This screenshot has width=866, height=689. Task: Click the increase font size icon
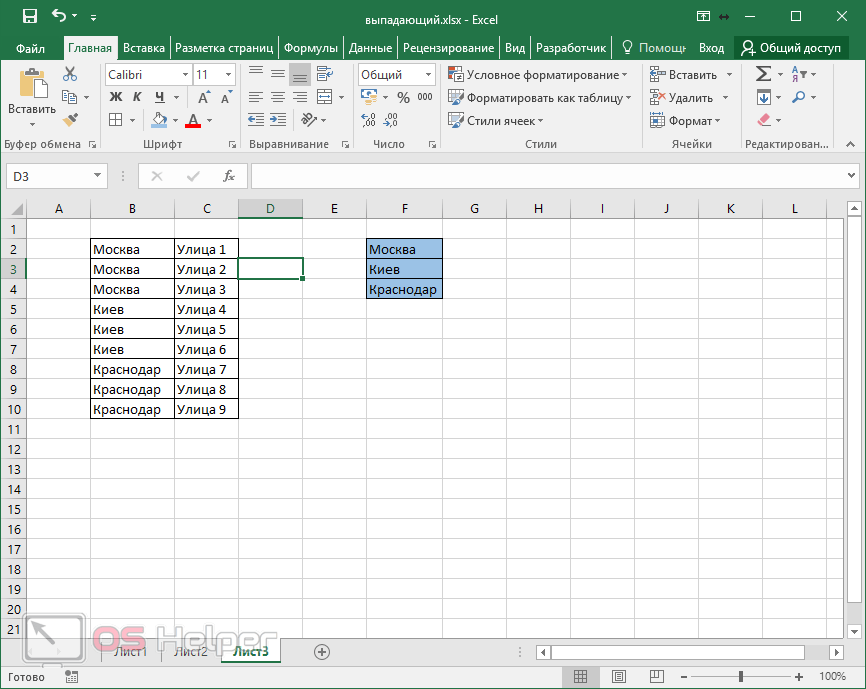click(x=204, y=97)
